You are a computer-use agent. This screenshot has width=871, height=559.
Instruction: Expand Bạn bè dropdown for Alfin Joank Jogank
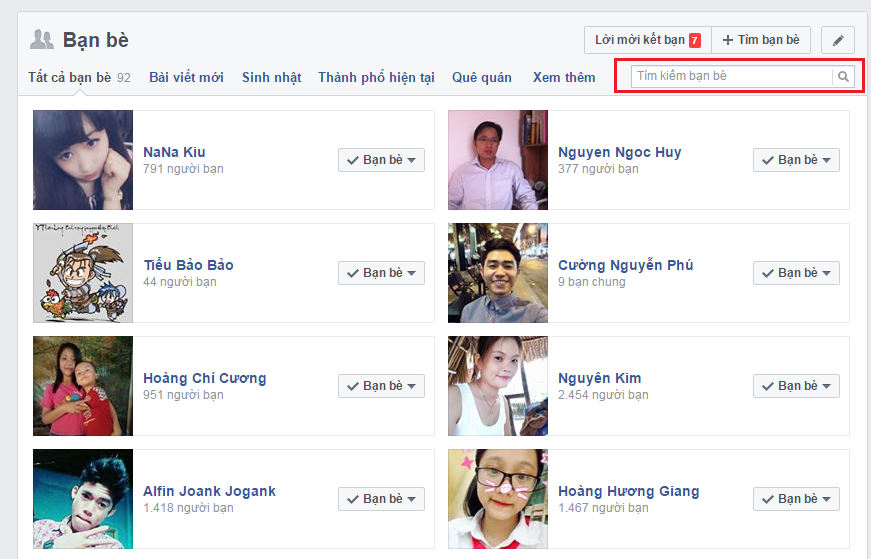(381, 499)
